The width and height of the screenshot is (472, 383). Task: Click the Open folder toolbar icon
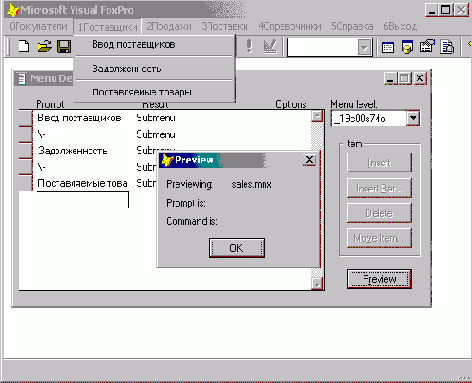pos(44,46)
